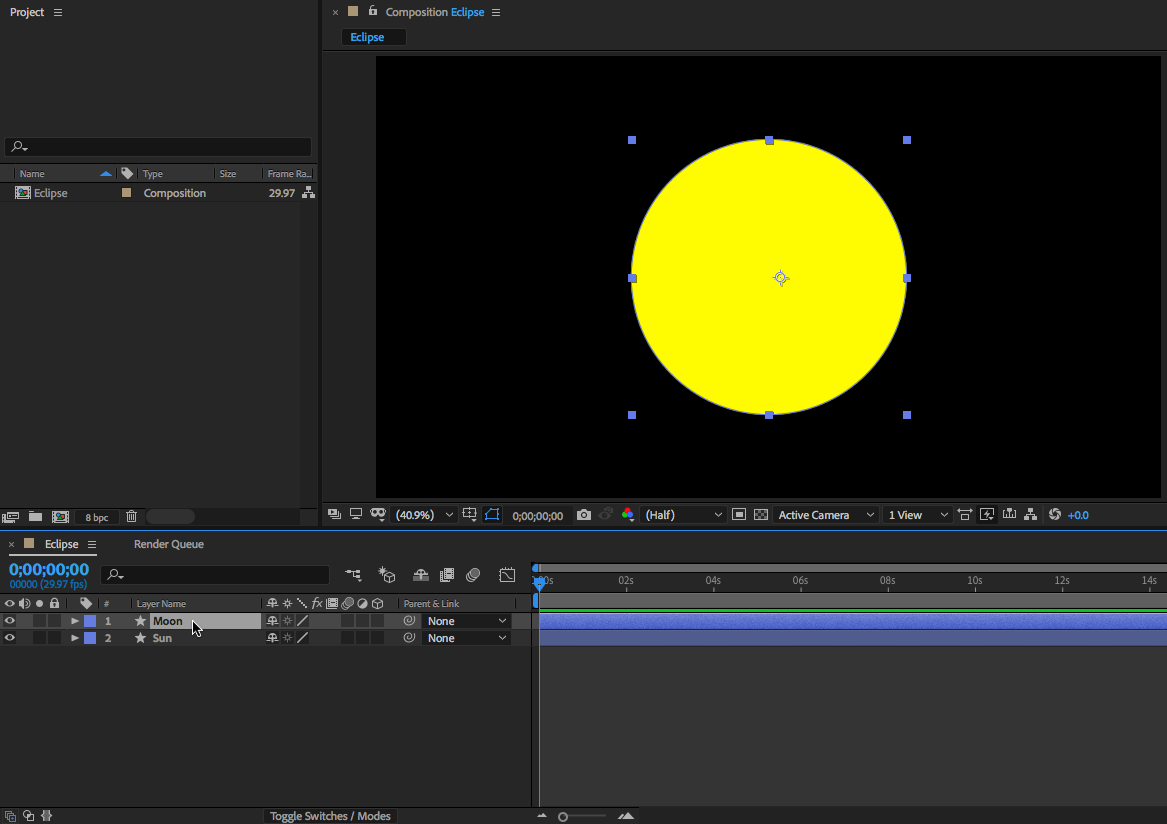The width and height of the screenshot is (1167, 824).
Task: Open the Active Camera view dropdown
Action: [x=826, y=515]
